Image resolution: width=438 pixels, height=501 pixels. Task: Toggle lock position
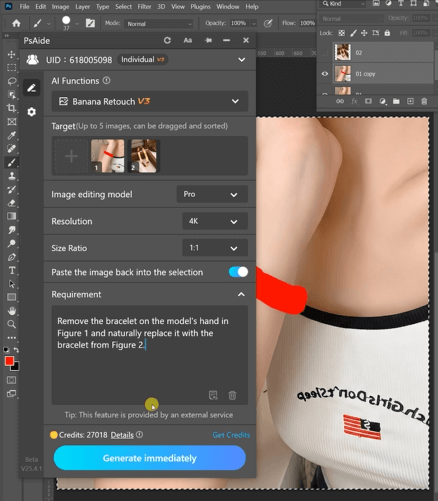pyautogui.click(x=364, y=33)
